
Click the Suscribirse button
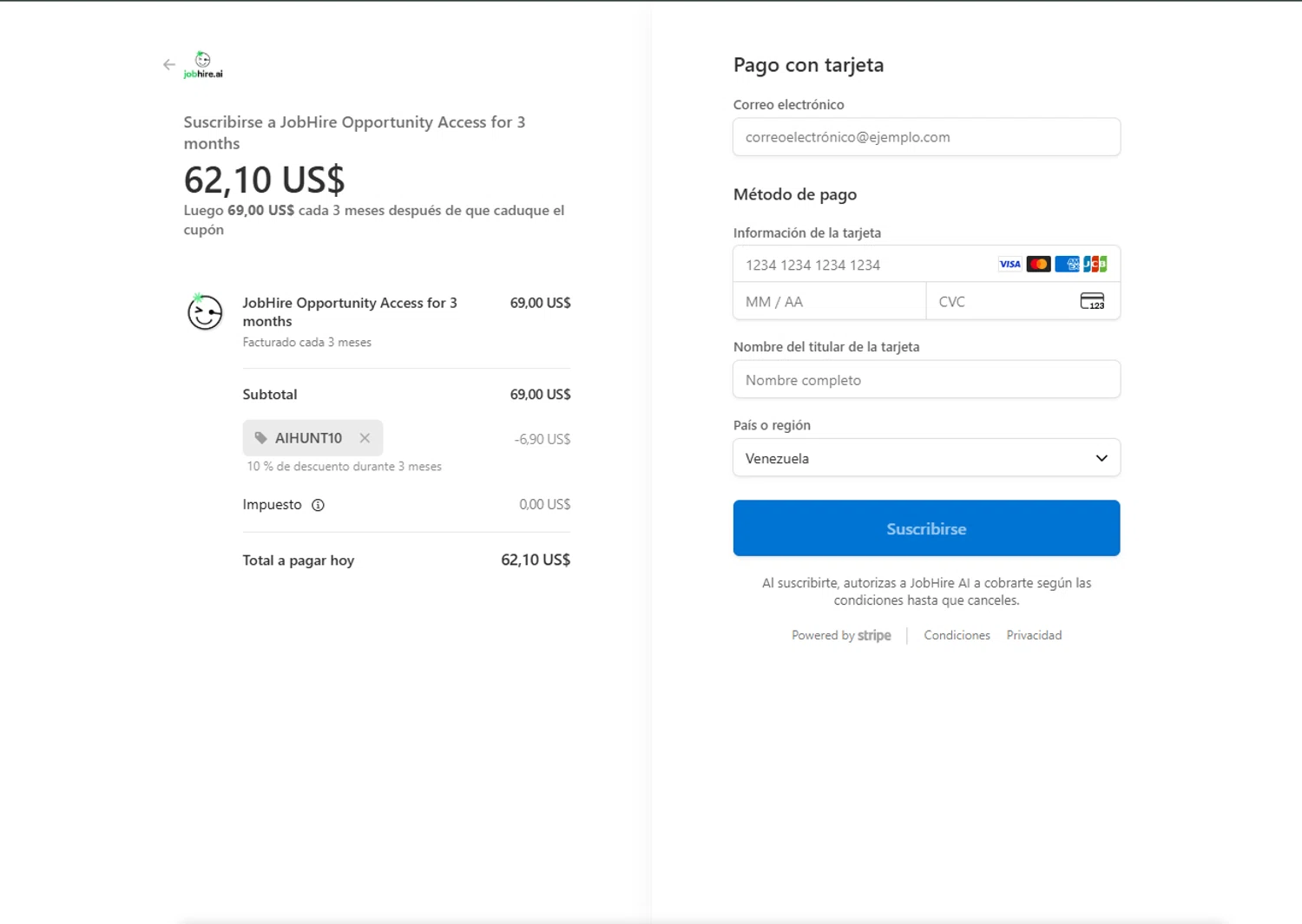tap(926, 528)
